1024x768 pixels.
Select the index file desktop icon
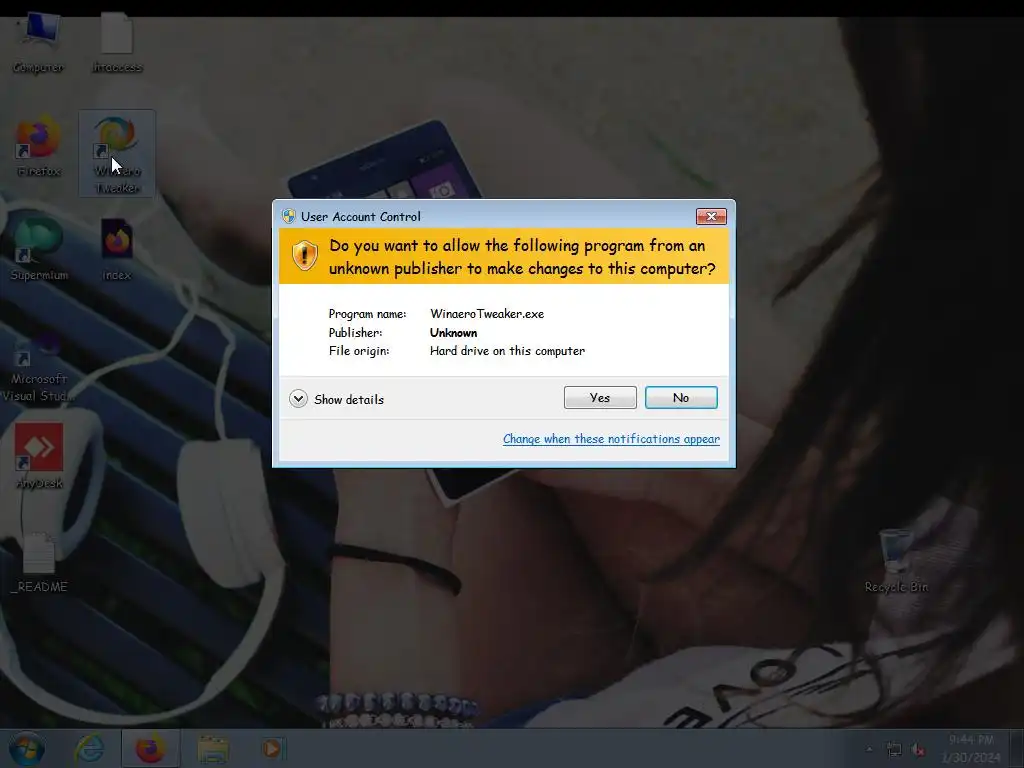[117, 249]
